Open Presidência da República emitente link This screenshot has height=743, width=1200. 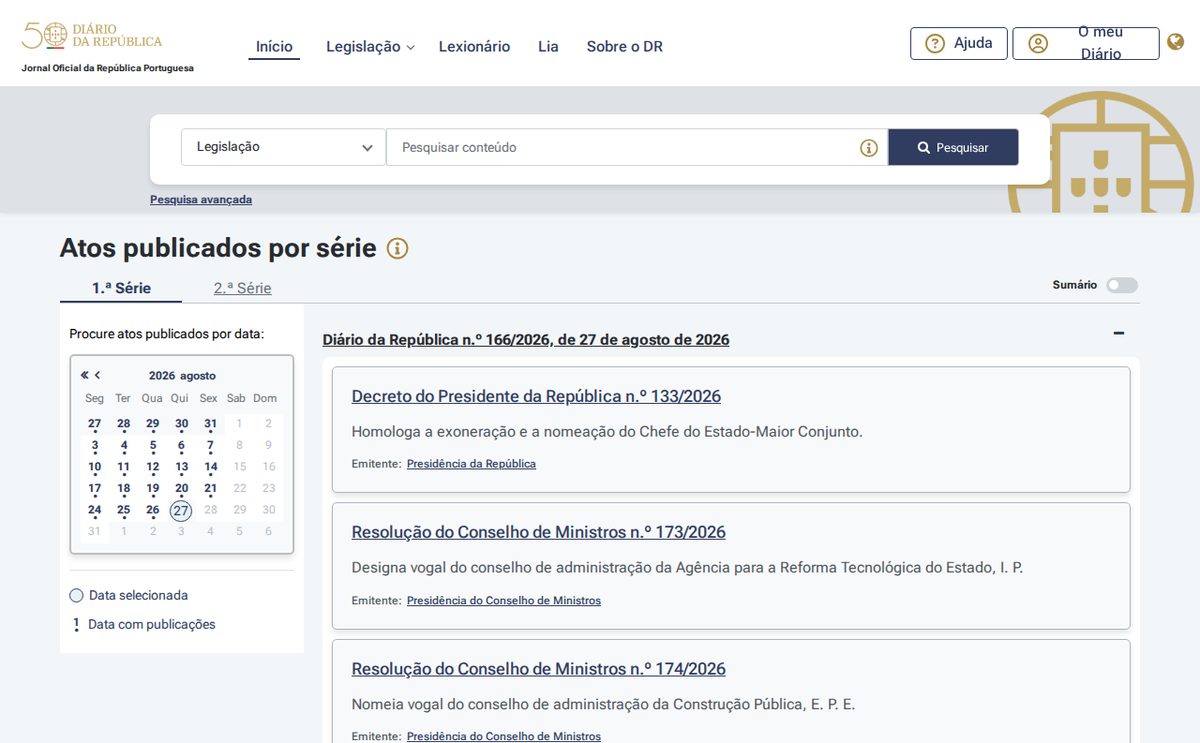click(x=471, y=464)
